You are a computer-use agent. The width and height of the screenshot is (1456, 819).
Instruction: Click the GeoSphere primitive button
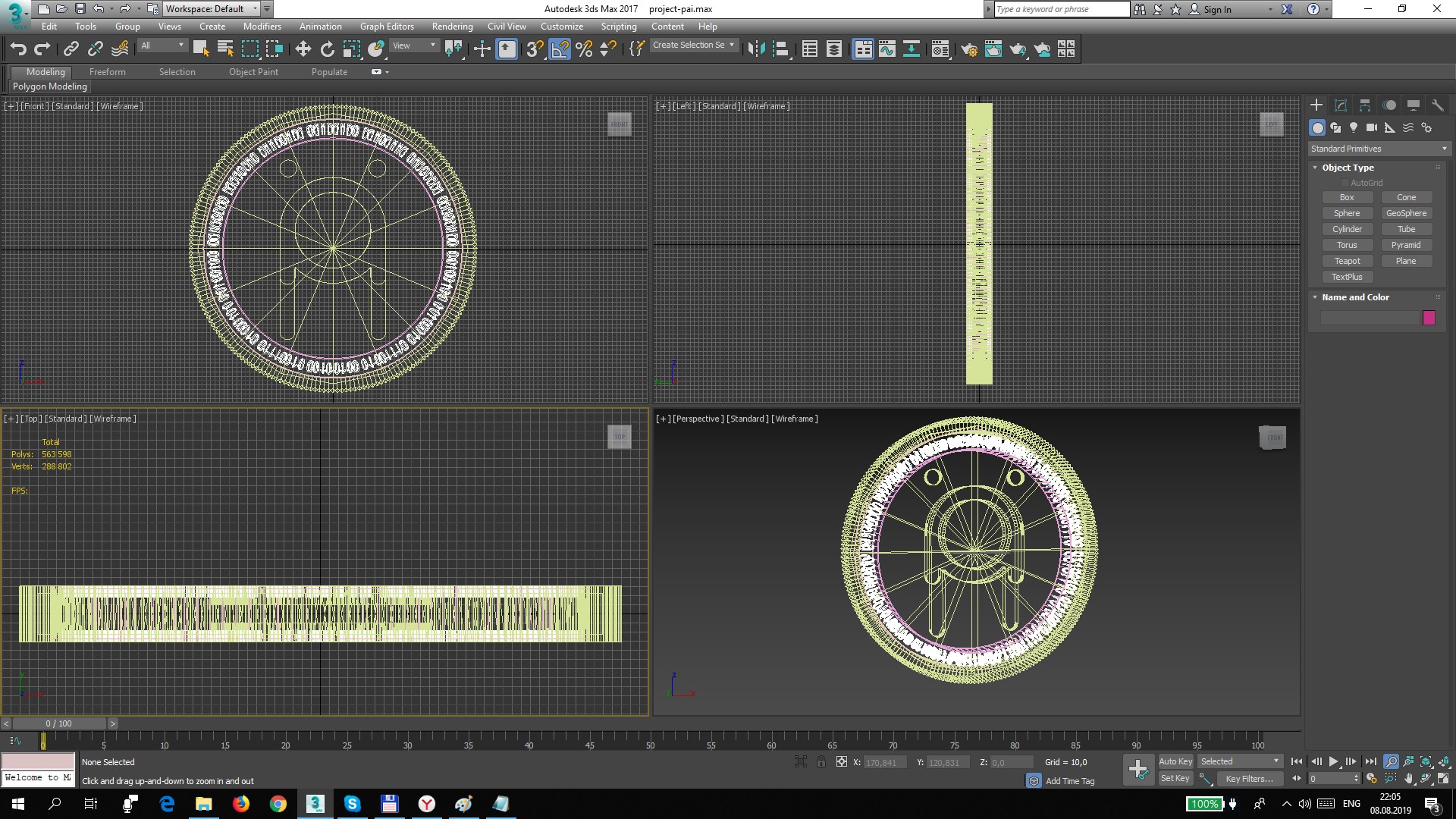tap(1406, 213)
